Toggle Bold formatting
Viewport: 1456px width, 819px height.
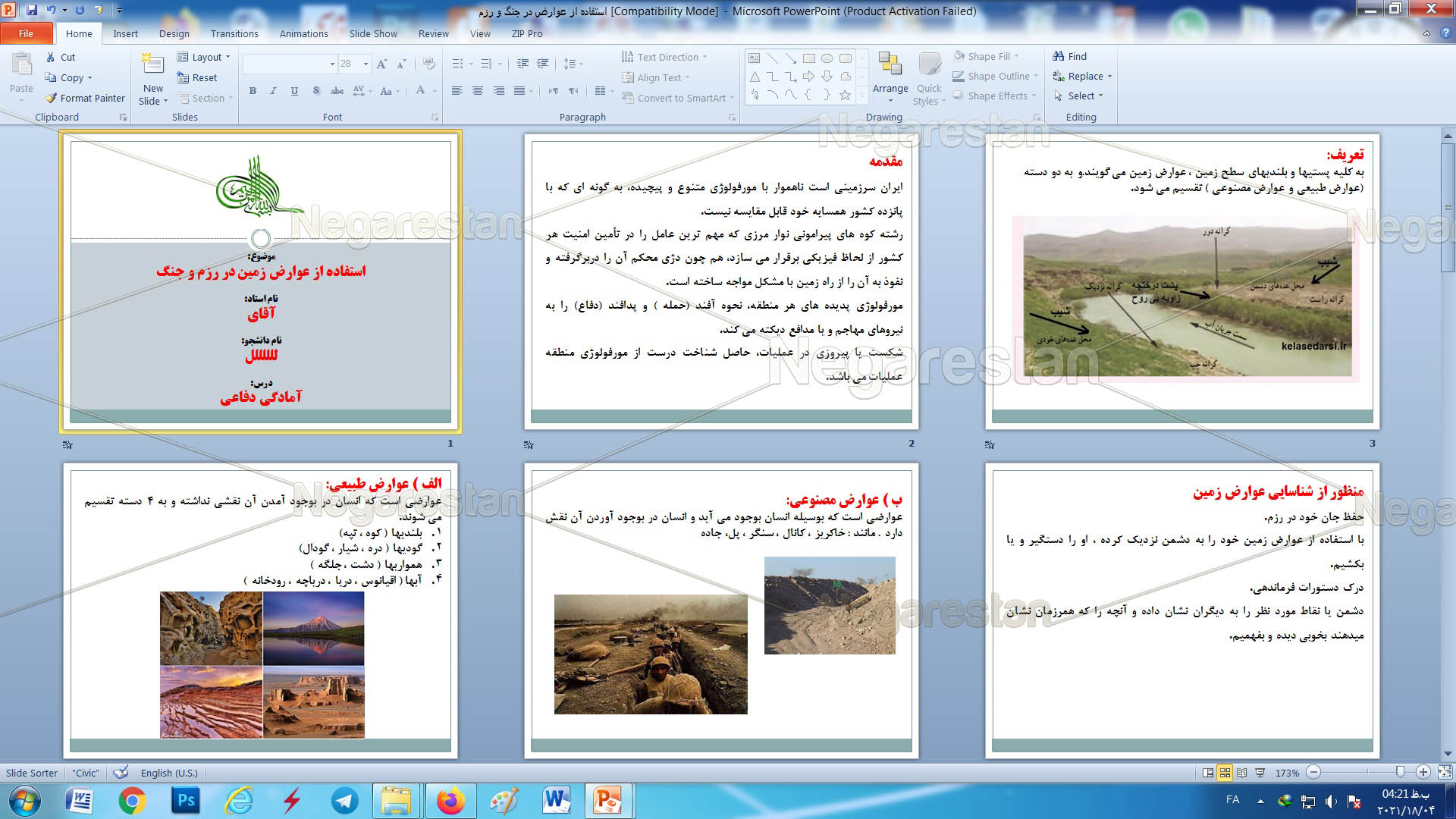(253, 91)
